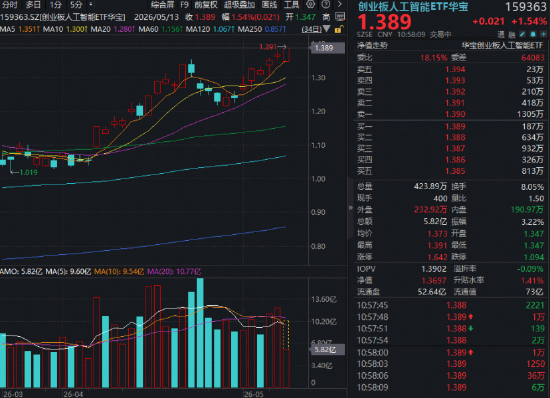550x398 pixels.
Task: Click the 买三 bid price 1.387
Action: point(455,149)
